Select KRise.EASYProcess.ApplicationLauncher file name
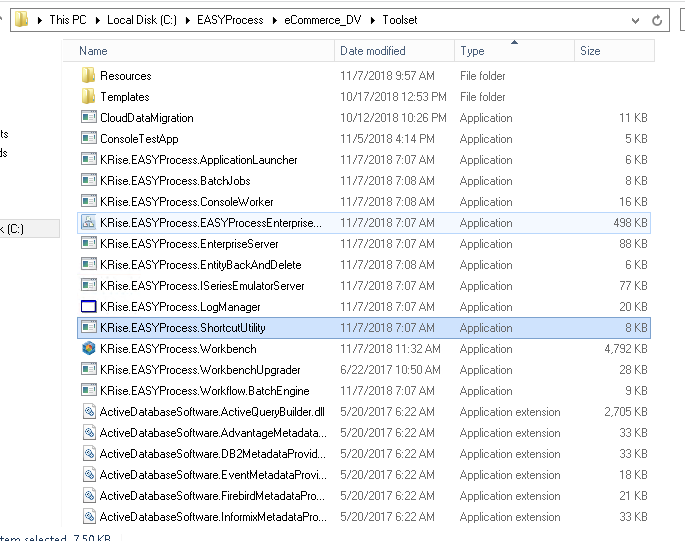Screen dimensions: 685x541 tap(199, 160)
